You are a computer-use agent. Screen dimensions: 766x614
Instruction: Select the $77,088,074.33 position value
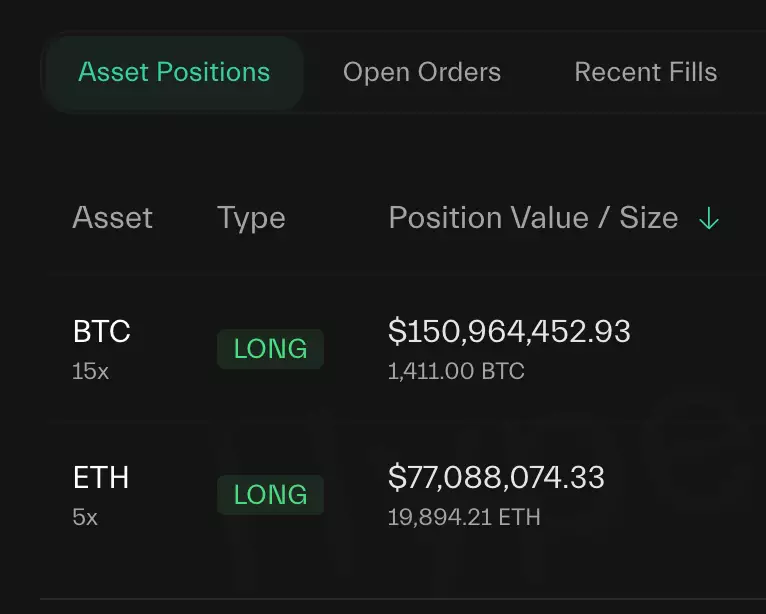pyautogui.click(x=496, y=478)
